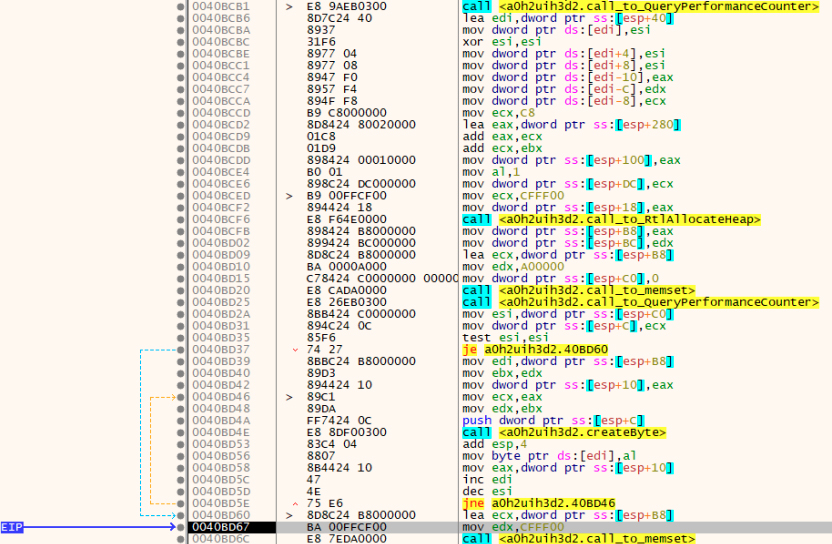832x544 pixels.
Task: Click the 'je a0h2uih3d2.40BD60' instruction
Action: pyautogui.click(x=535, y=349)
